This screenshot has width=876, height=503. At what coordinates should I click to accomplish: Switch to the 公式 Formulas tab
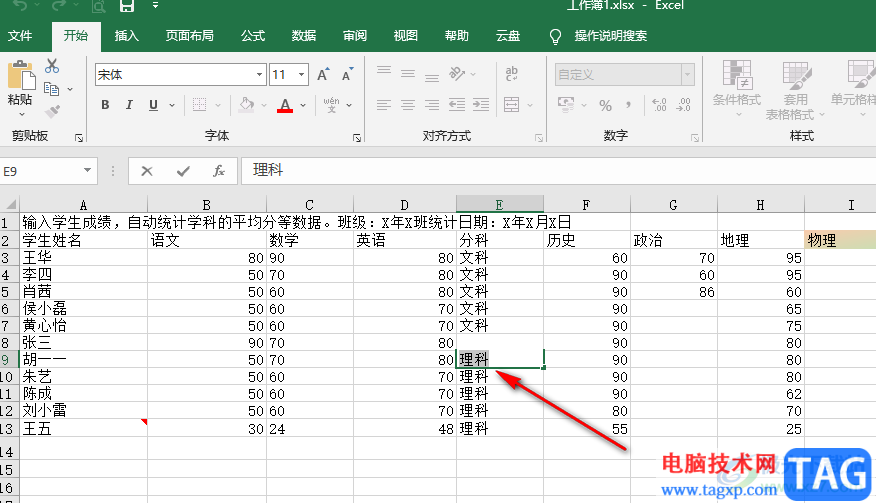tap(253, 36)
